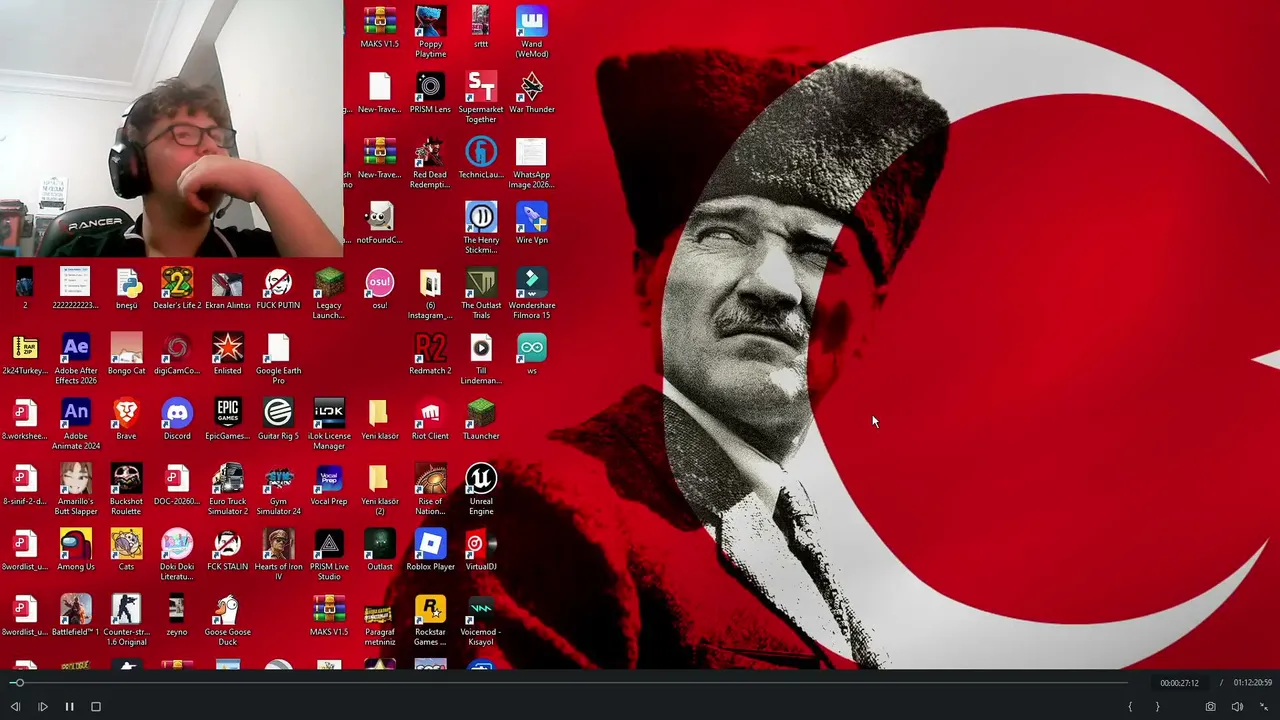Step forward one frame in the player

click(43, 707)
